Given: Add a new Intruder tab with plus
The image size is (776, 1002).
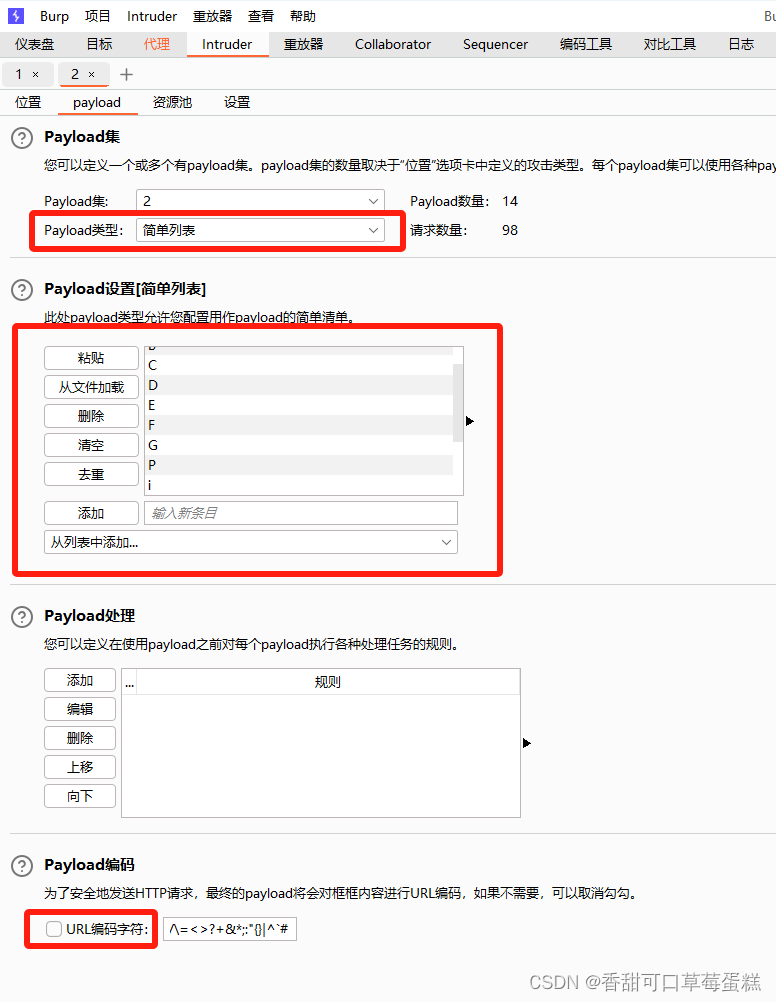Looking at the screenshot, I should point(127,75).
